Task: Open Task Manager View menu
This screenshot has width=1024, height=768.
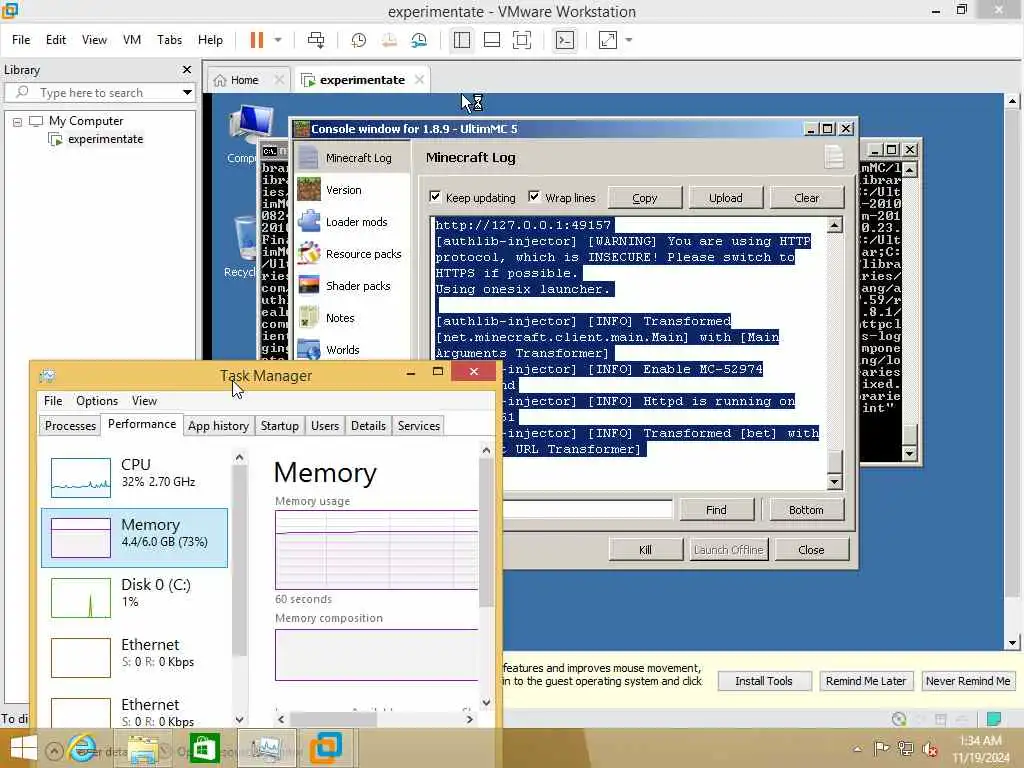Action: click(x=144, y=401)
